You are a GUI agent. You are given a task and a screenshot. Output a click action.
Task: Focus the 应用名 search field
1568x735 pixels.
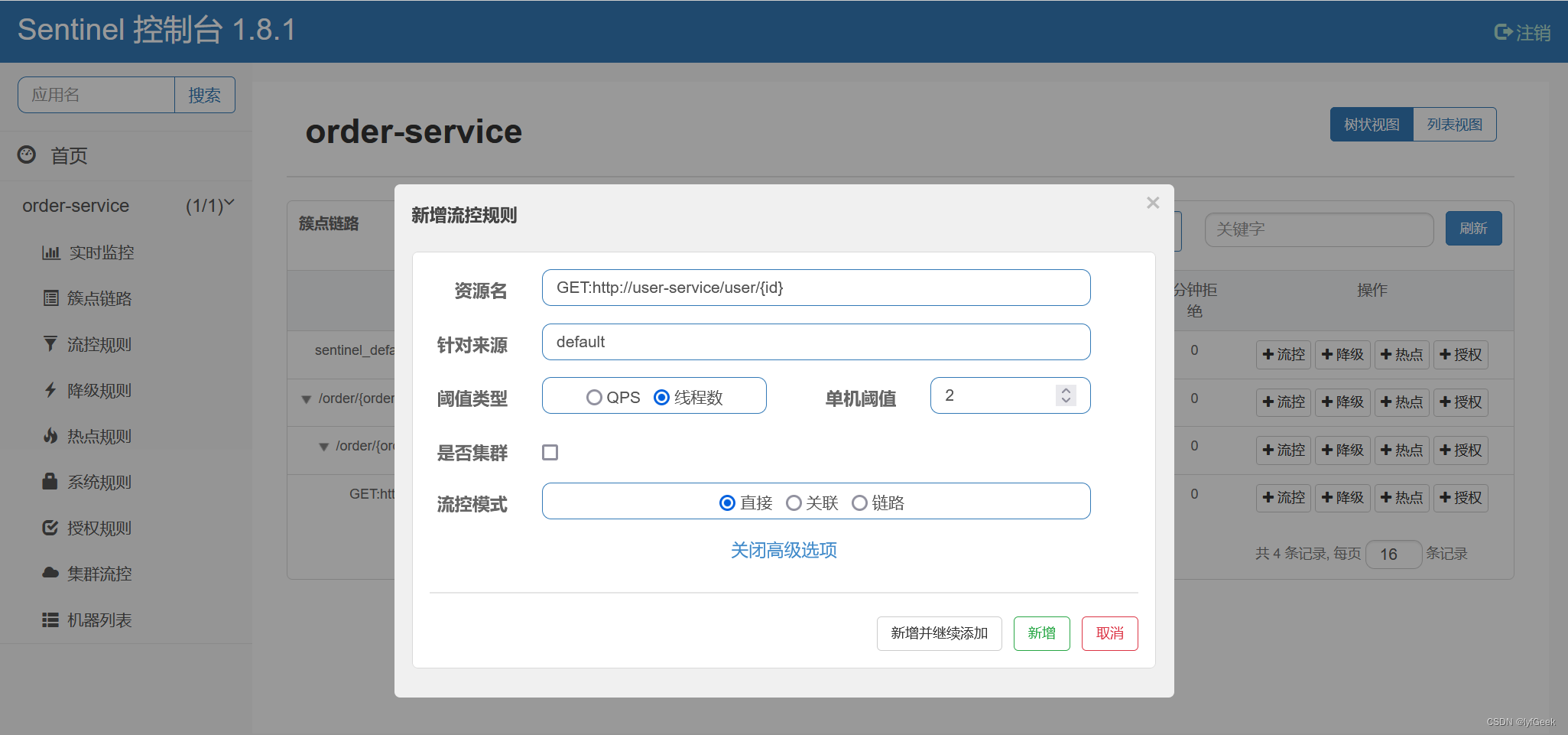[x=96, y=95]
